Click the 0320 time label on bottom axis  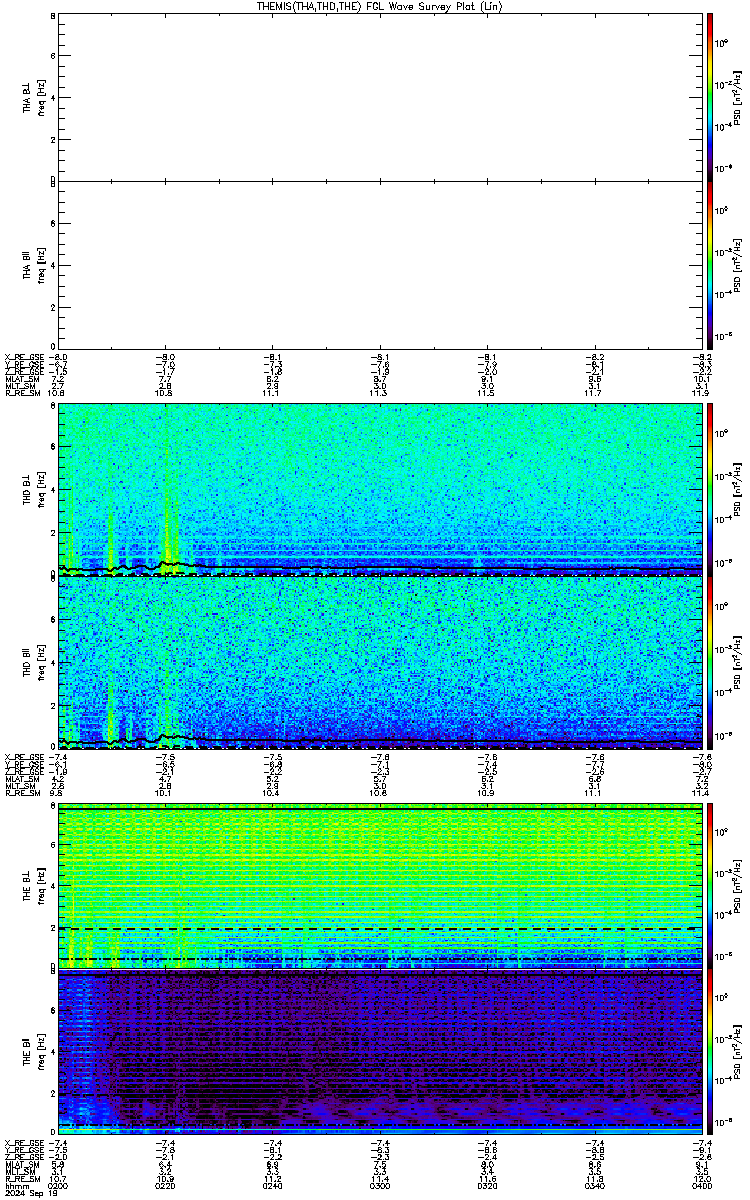487,1185
